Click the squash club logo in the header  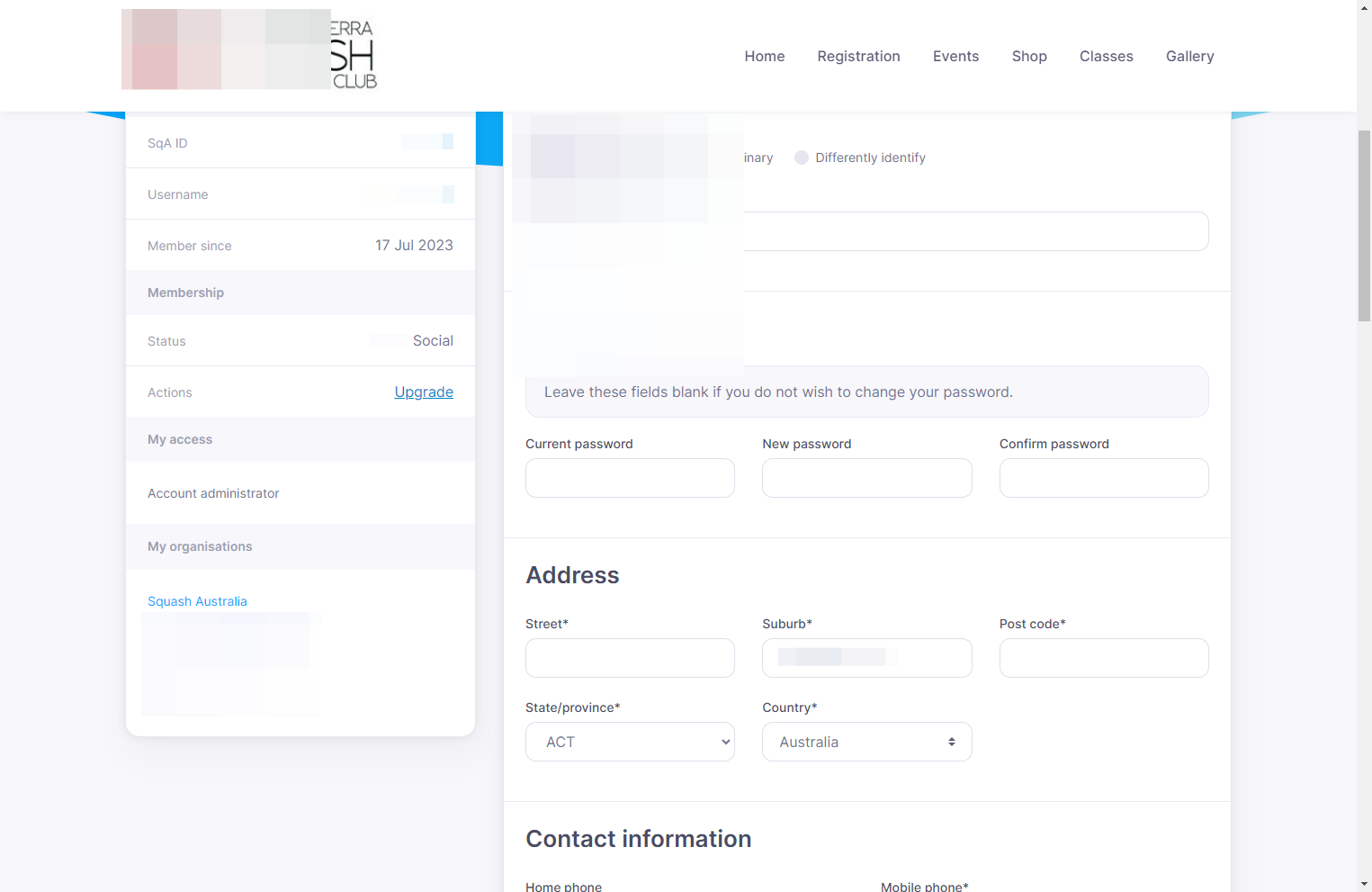pyautogui.click(x=249, y=50)
